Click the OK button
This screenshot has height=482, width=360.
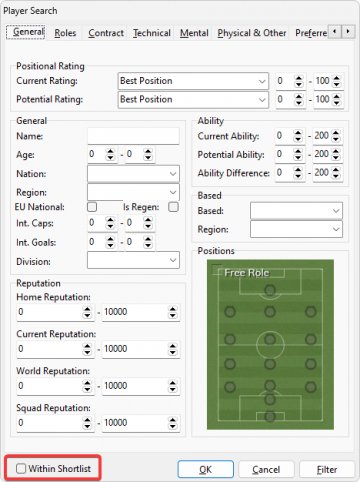tap(206, 469)
